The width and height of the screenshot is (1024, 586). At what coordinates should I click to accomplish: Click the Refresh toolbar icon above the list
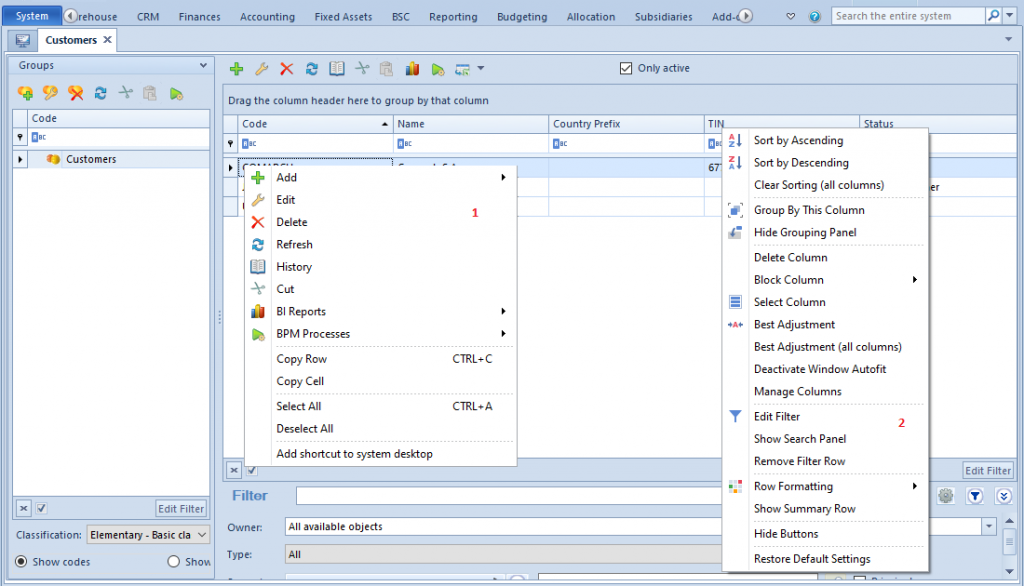tap(312, 69)
